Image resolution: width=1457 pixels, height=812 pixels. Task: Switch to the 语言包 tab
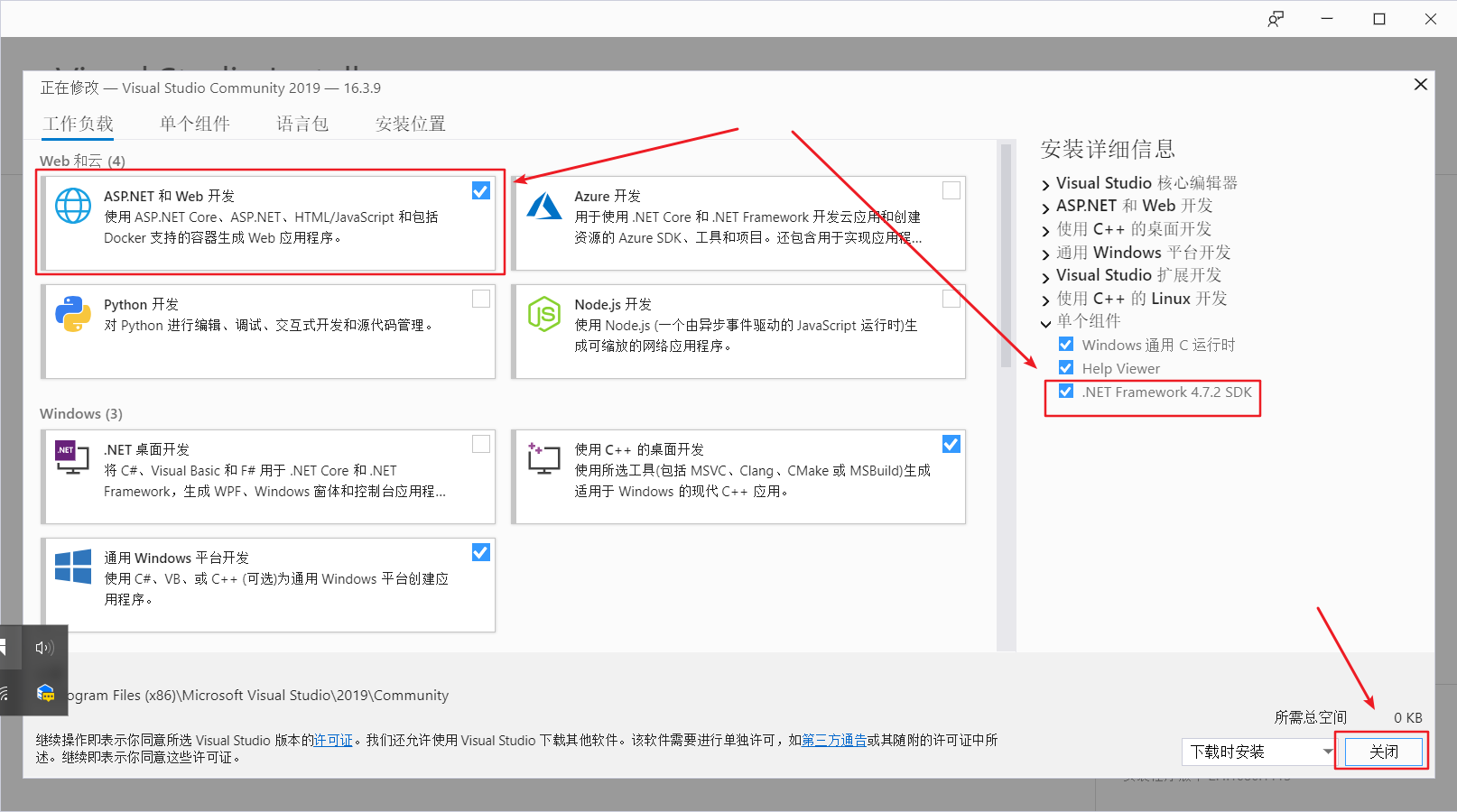coord(302,124)
